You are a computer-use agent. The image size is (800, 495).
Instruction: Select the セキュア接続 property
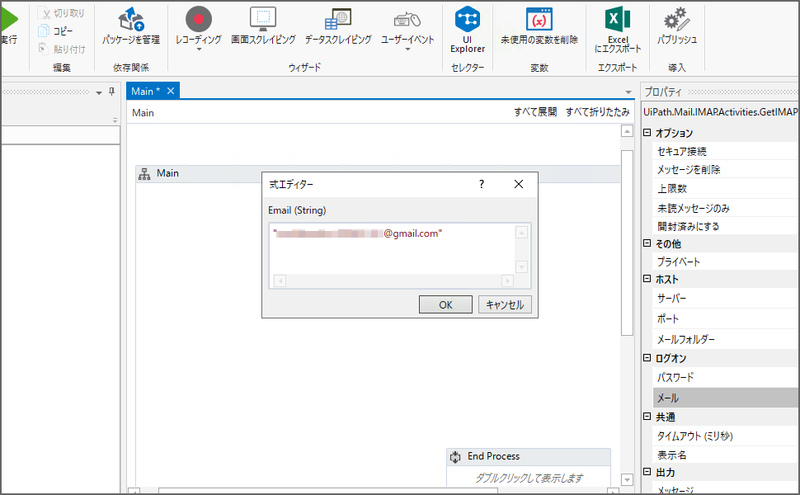coord(726,151)
